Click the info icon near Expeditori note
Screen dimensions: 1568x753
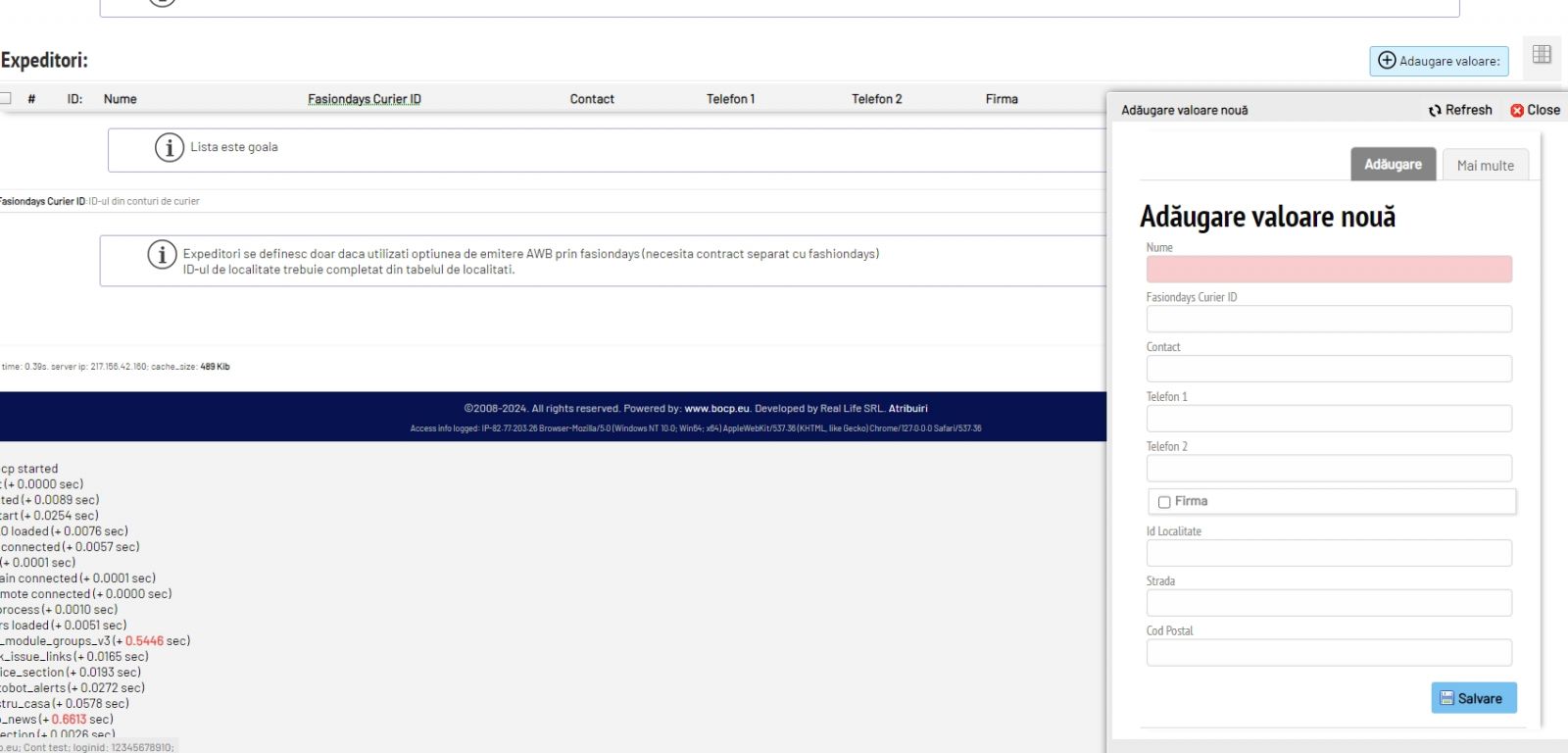click(x=162, y=255)
